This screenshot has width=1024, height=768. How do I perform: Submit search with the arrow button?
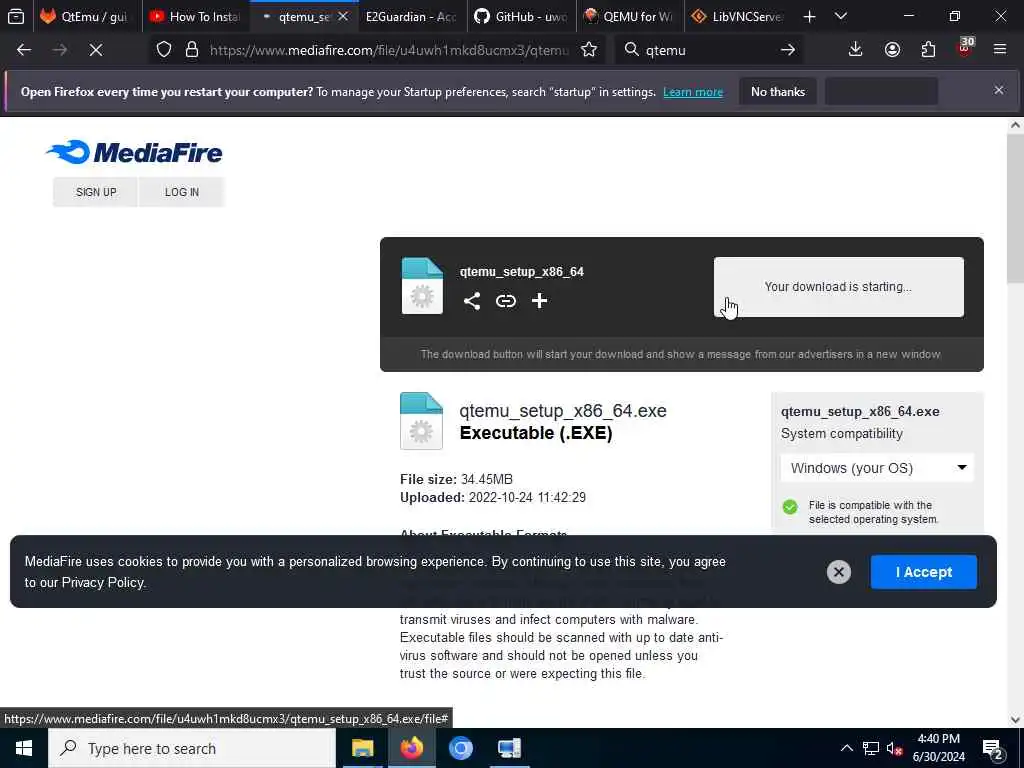(x=788, y=50)
